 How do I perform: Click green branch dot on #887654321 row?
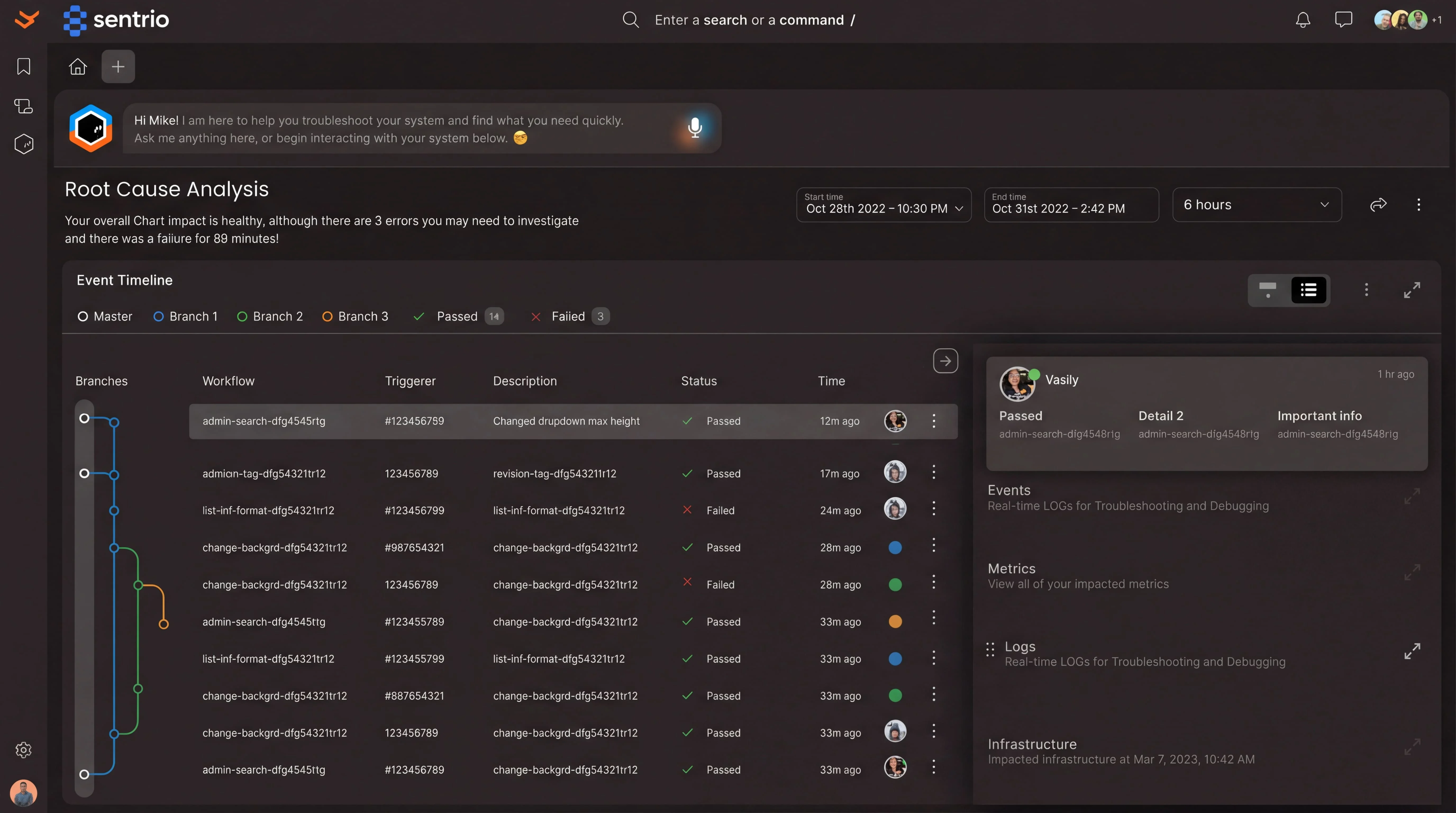(x=895, y=696)
